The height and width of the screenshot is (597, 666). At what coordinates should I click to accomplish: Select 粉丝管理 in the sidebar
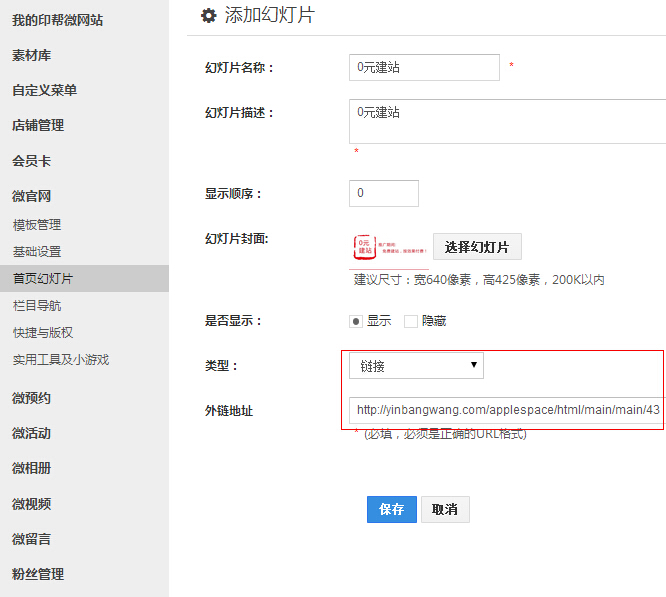(38, 574)
